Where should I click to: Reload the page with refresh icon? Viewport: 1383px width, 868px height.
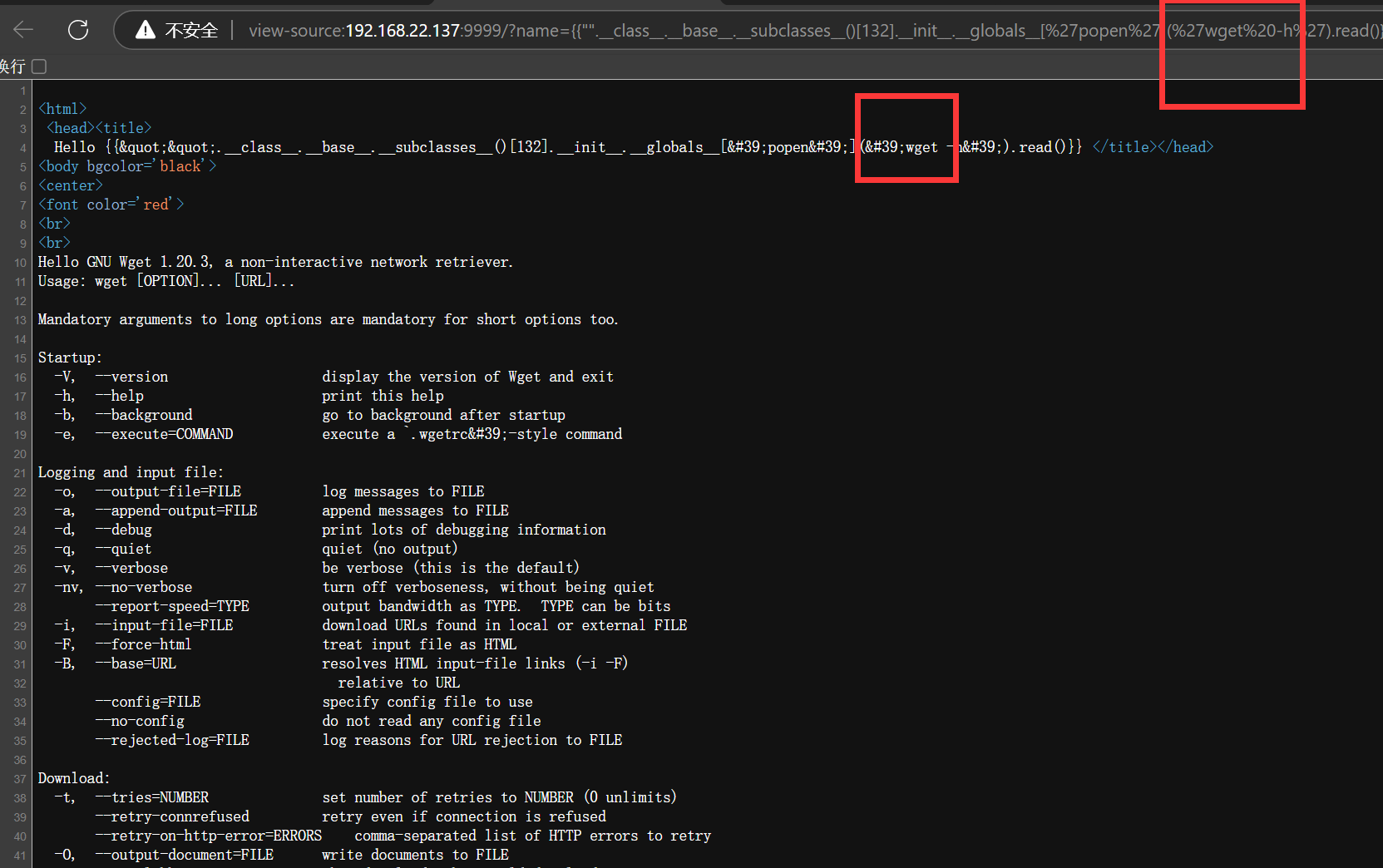click(x=78, y=30)
